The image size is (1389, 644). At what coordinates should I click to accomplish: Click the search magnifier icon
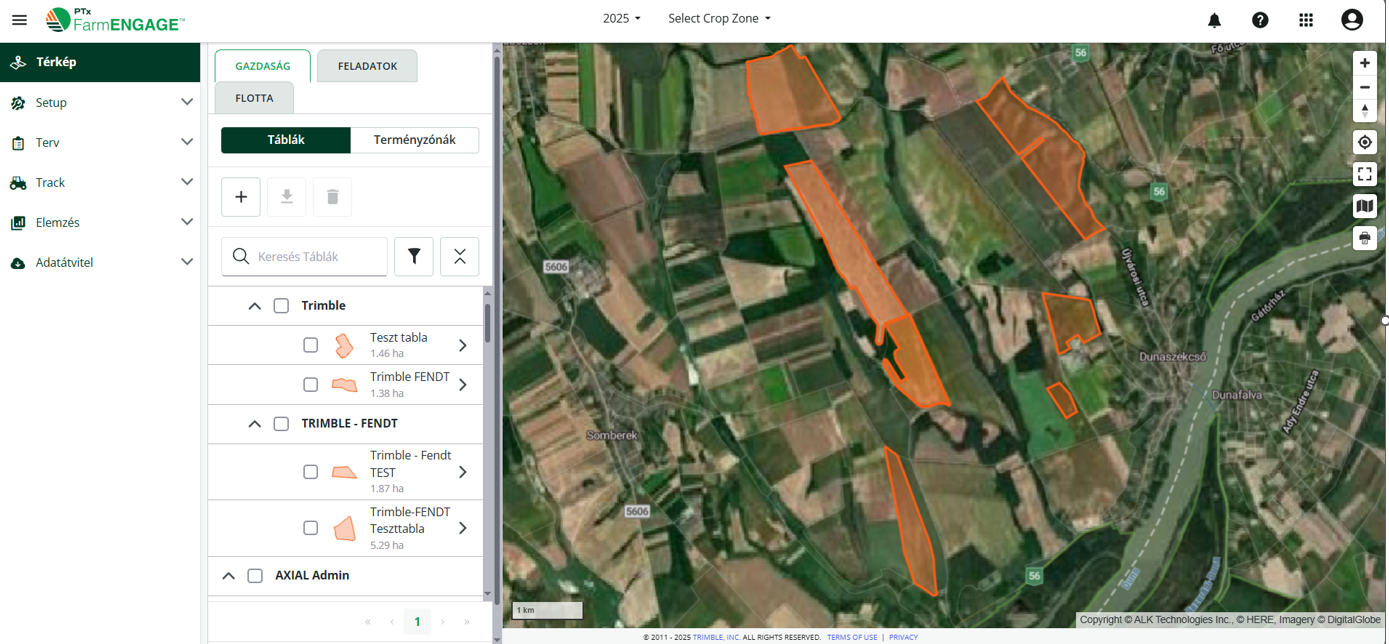pos(241,257)
